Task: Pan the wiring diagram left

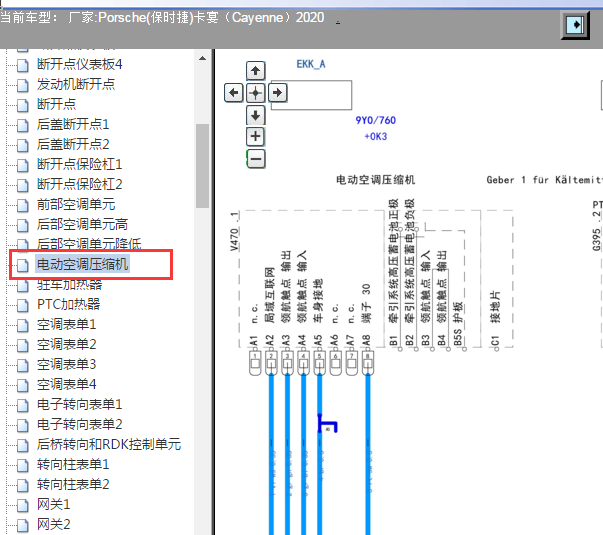Action: click(x=233, y=93)
